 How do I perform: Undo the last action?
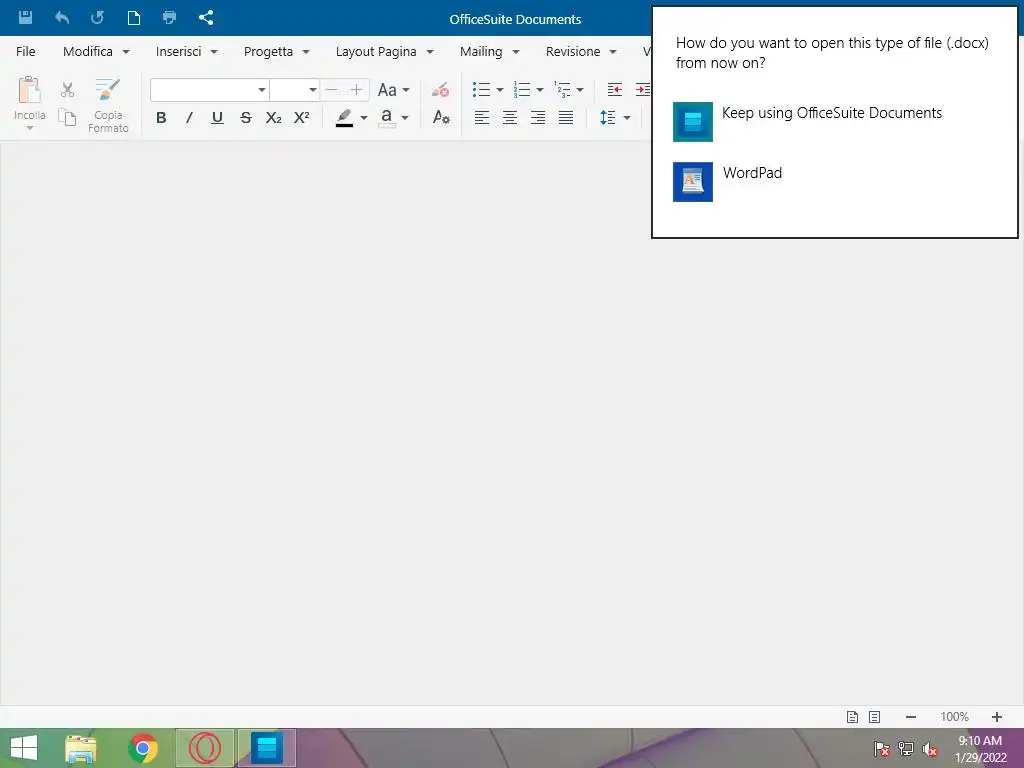(x=62, y=18)
